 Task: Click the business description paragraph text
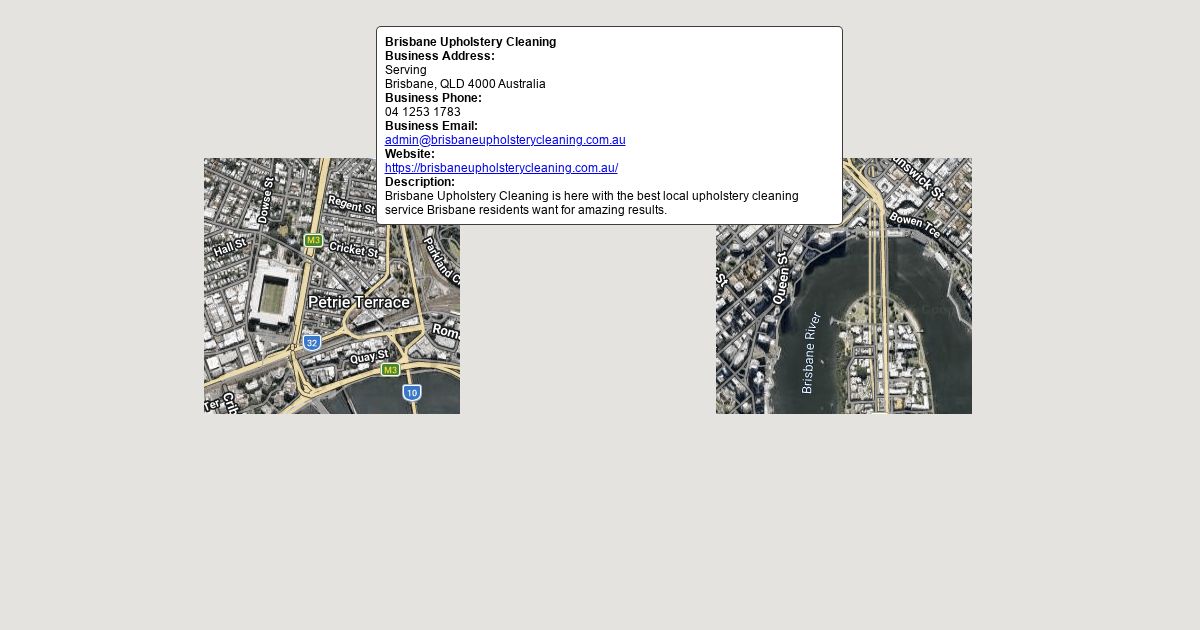tap(591, 203)
